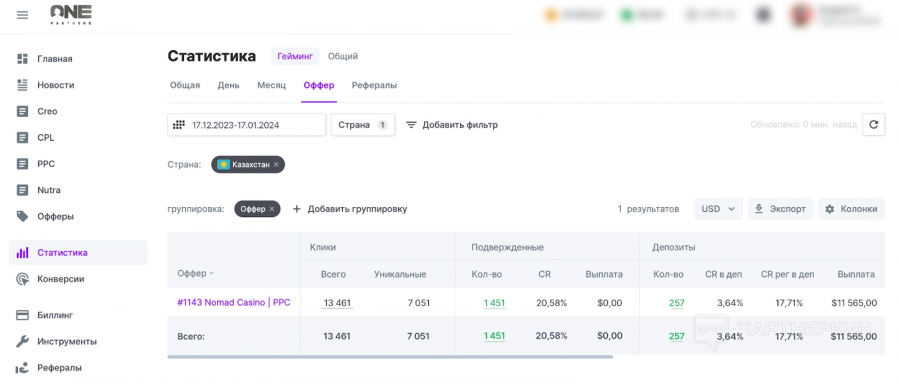900x382 pixels.
Task: Click the Офферы tag icon in the sidebar
Action: tap(22, 216)
